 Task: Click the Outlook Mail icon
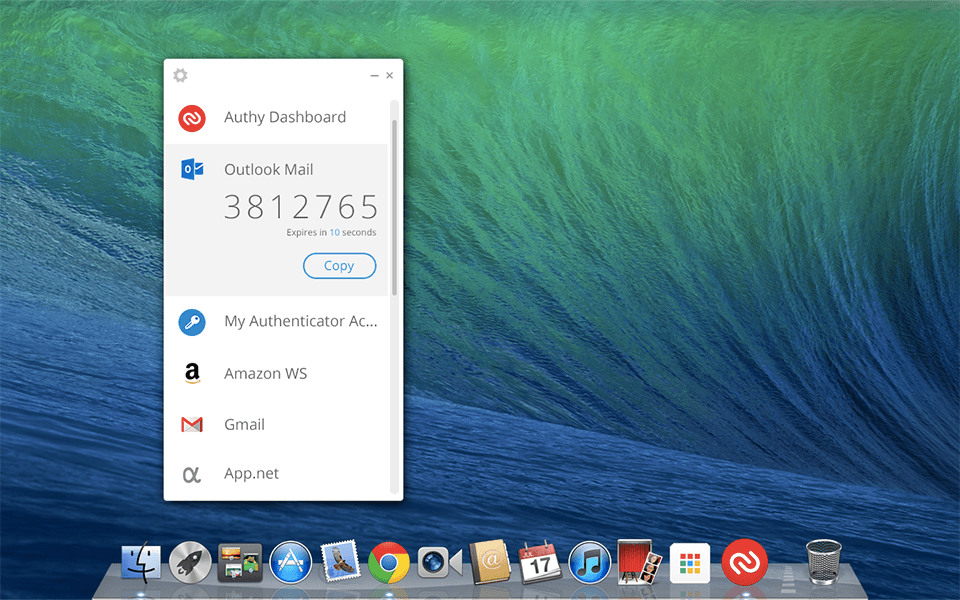click(192, 169)
